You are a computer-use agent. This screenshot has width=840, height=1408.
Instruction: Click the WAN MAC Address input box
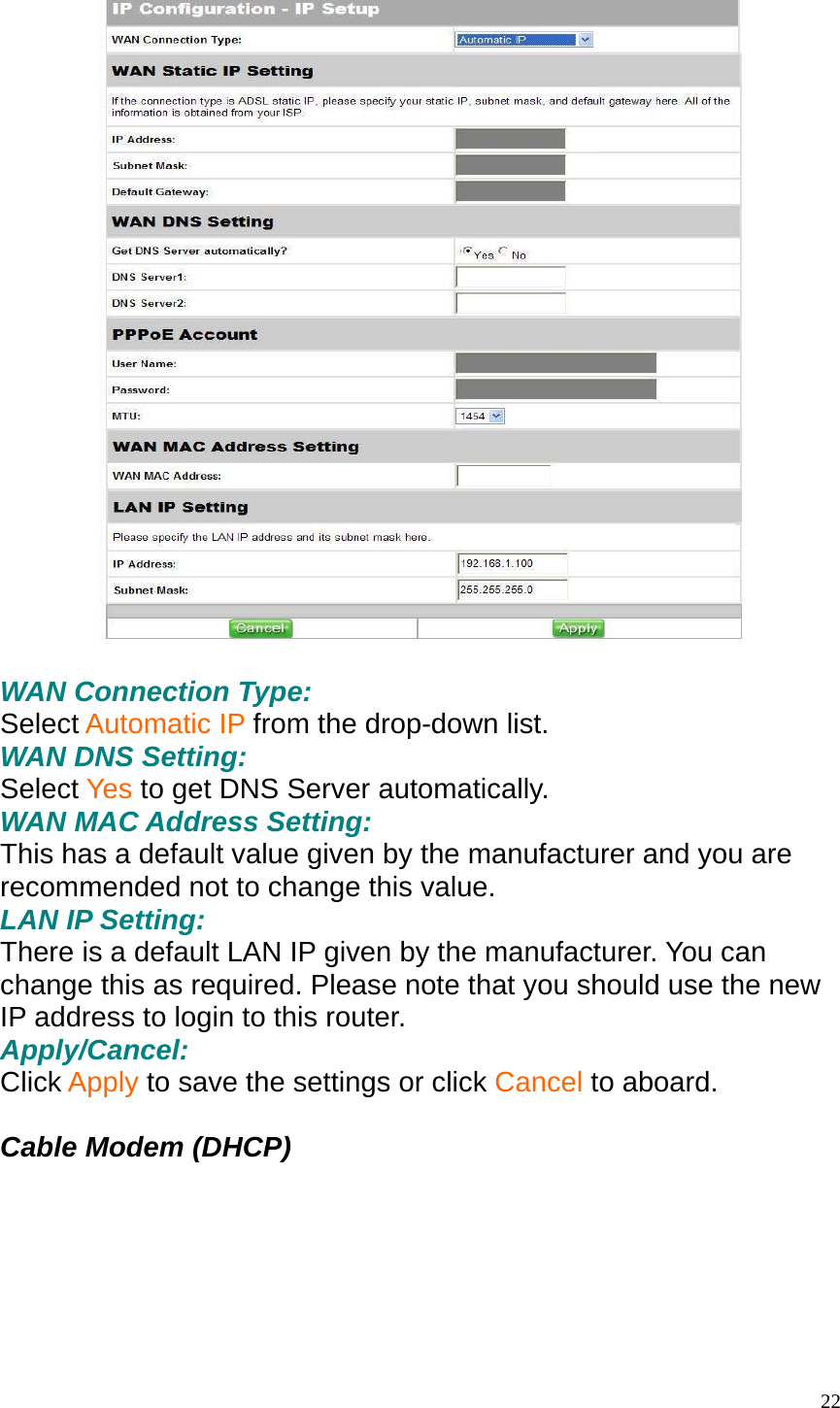coord(503,475)
